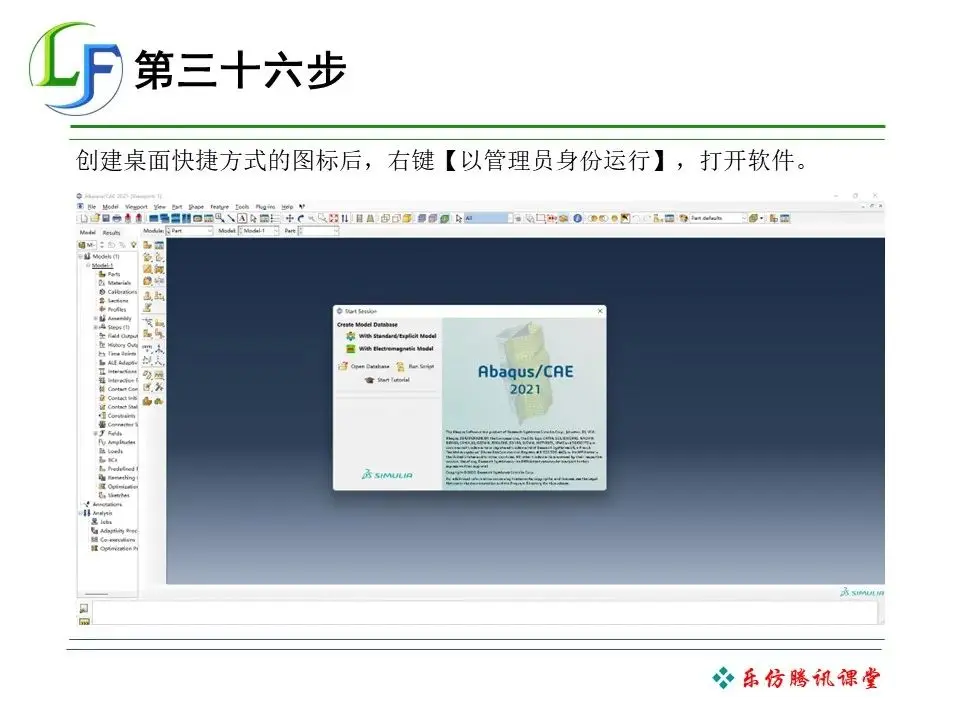Click the model tree light bulb icon
Screen dimensions: 960x720
pos(133,245)
